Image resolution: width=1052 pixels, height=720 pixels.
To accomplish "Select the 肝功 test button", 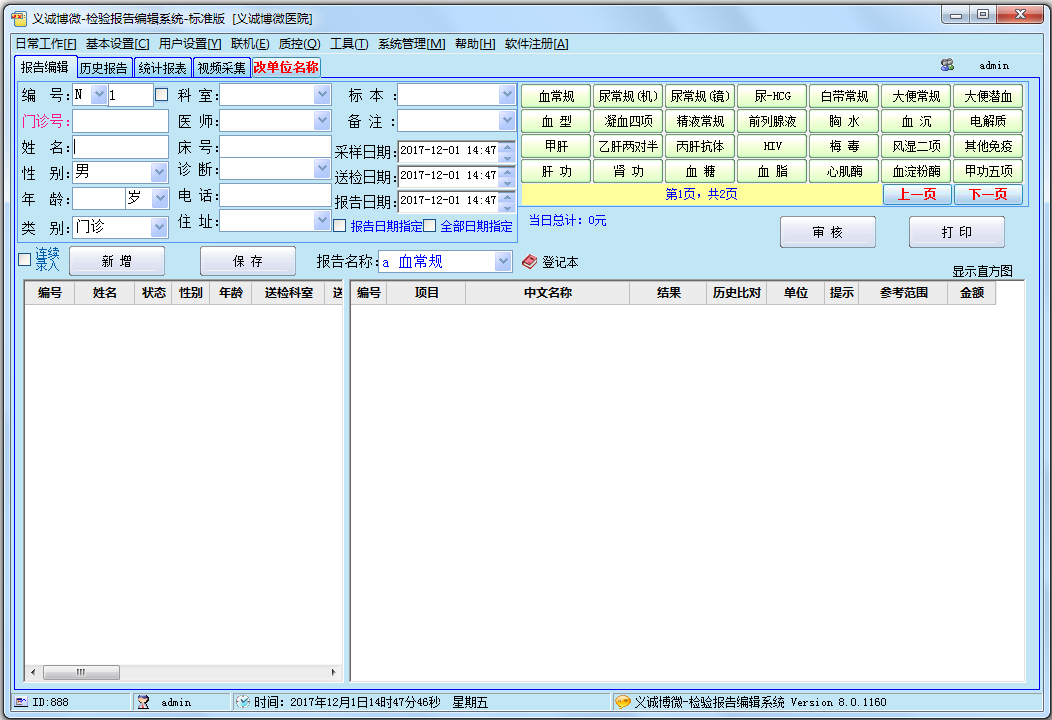I will [556, 171].
